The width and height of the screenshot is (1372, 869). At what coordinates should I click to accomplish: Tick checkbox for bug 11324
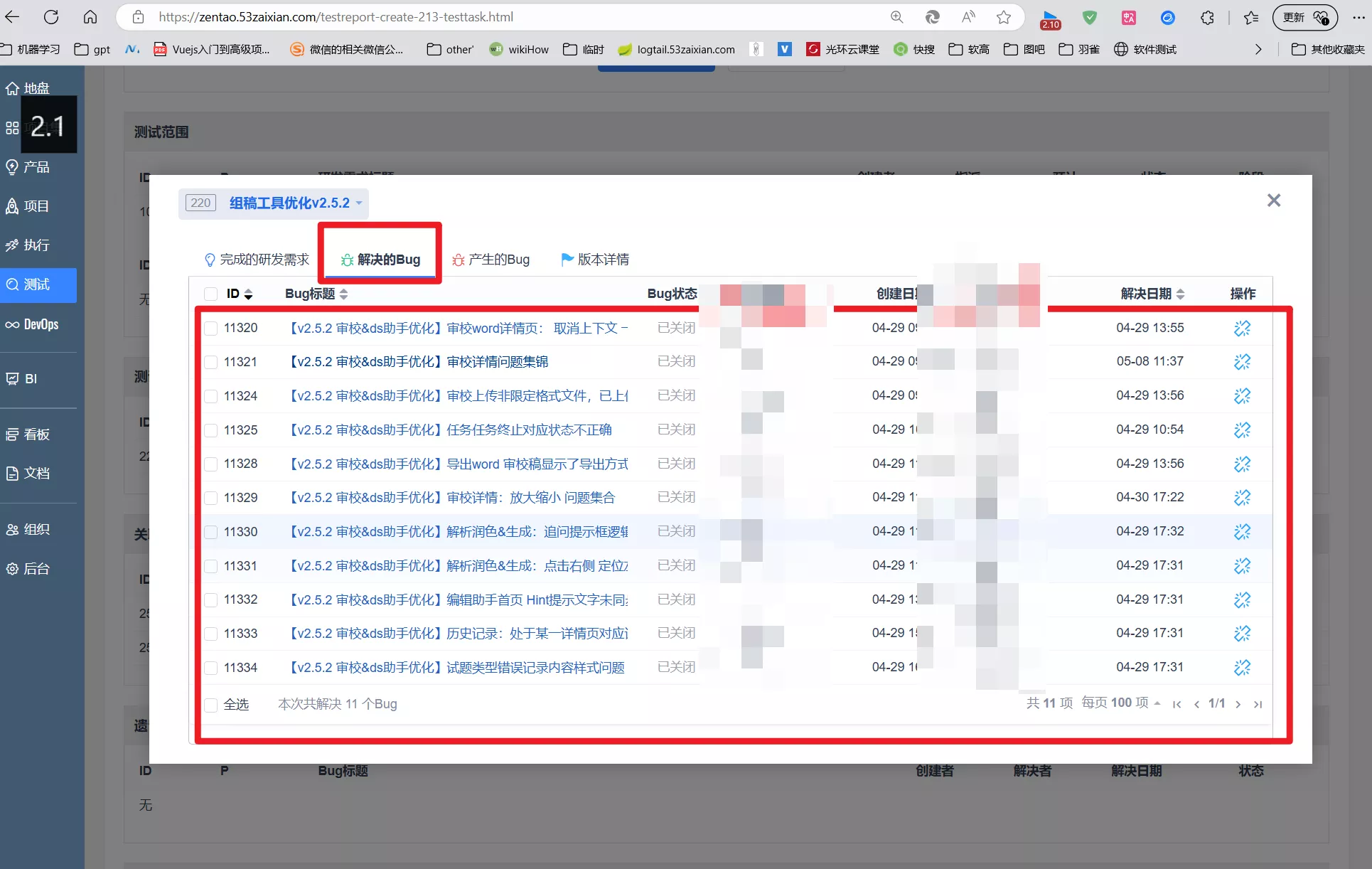(210, 396)
